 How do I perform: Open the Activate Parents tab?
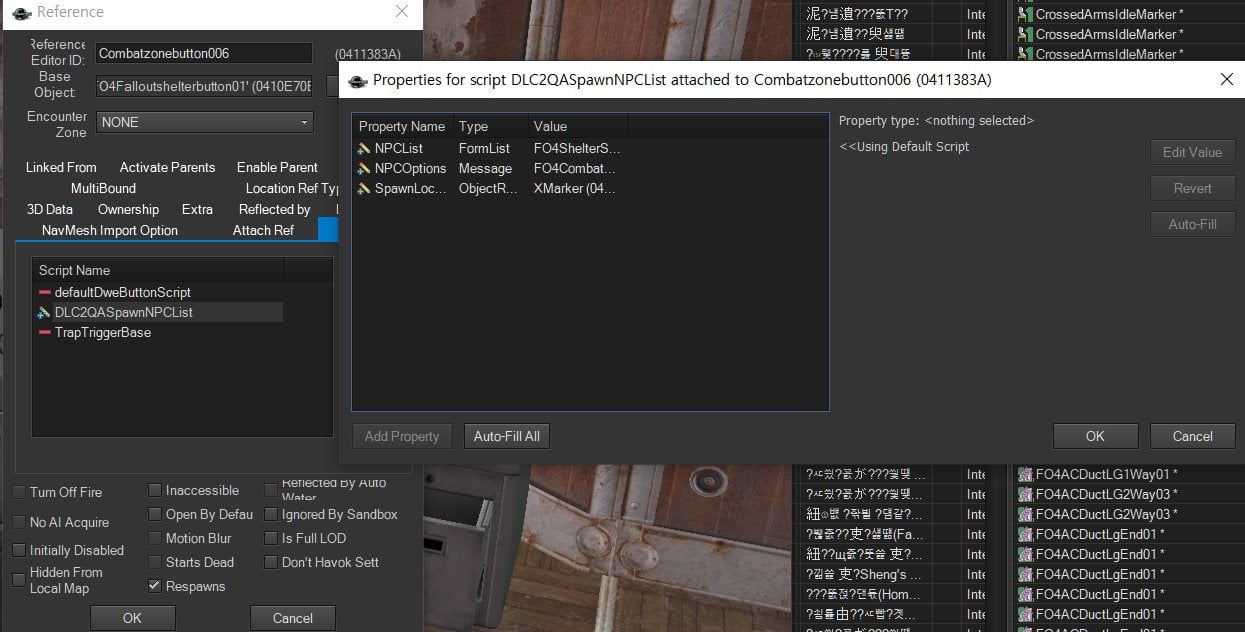[167, 167]
